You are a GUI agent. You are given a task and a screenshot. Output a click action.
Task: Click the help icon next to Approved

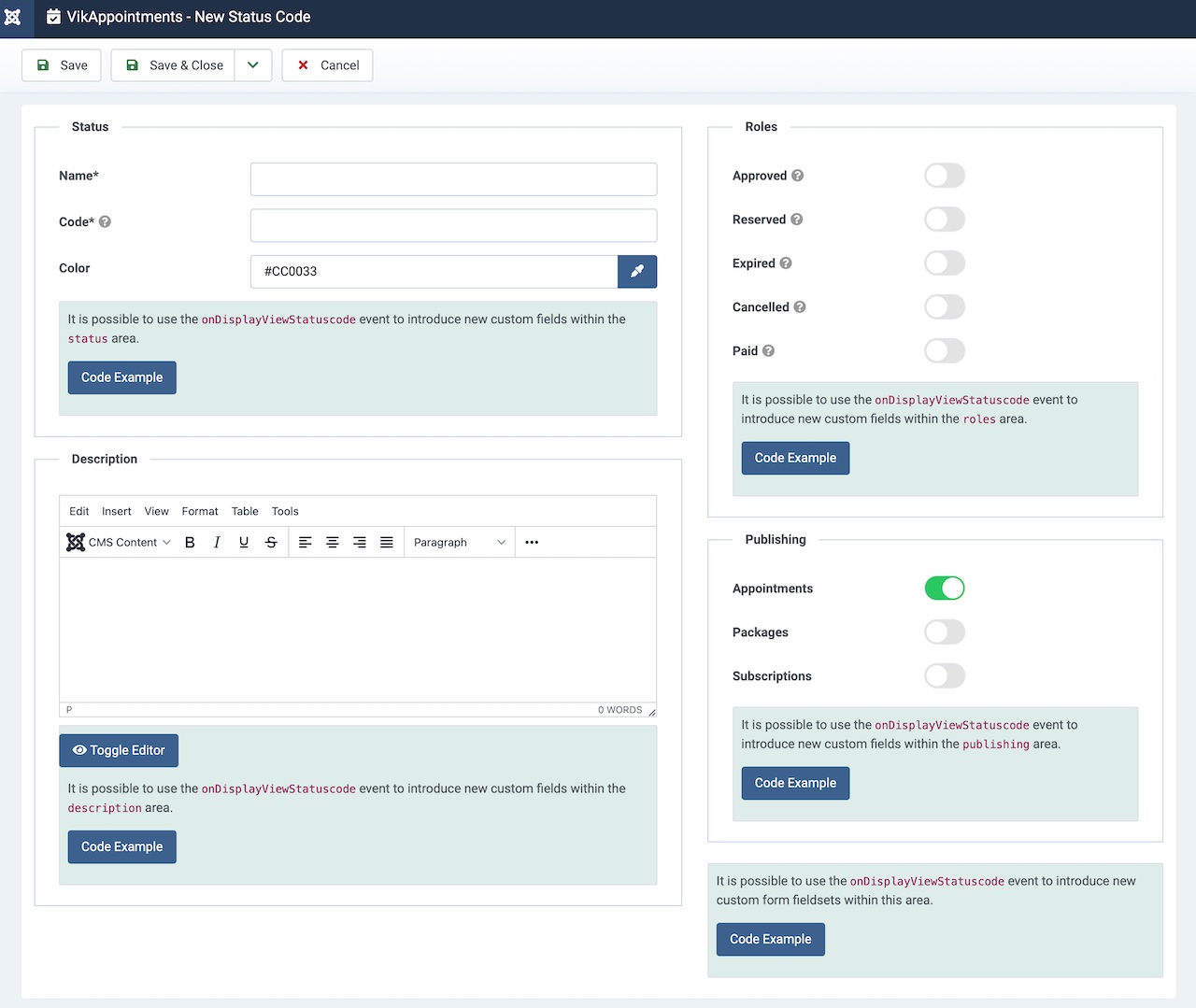797,176
